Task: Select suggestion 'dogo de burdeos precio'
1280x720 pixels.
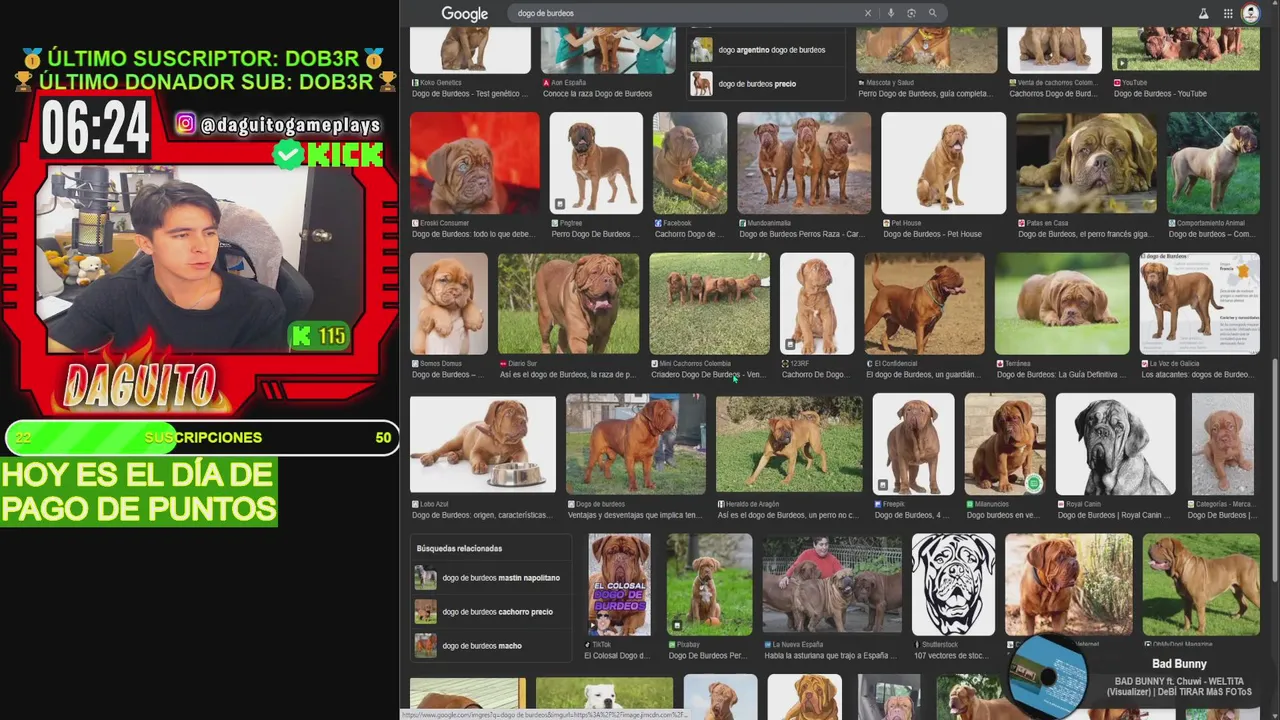Action: pyautogui.click(x=766, y=84)
